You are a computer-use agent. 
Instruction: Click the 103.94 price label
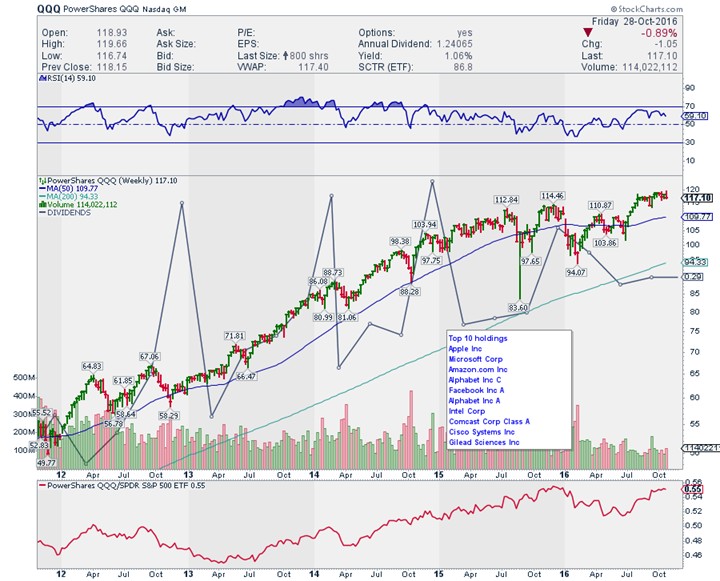click(x=424, y=225)
